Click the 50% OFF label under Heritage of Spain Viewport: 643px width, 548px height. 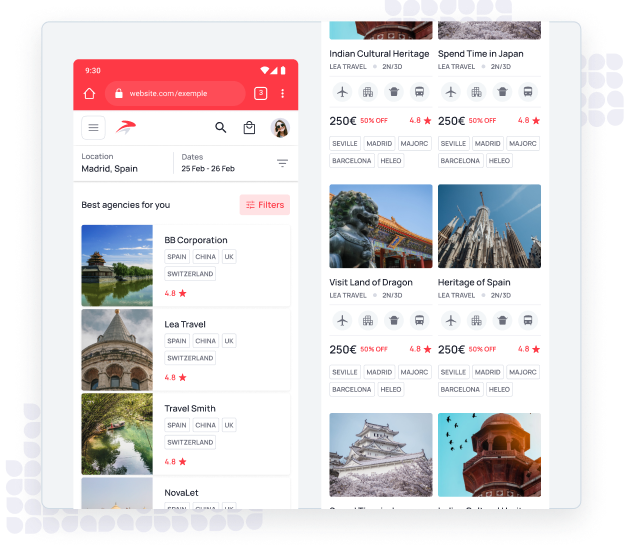pos(482,349)
